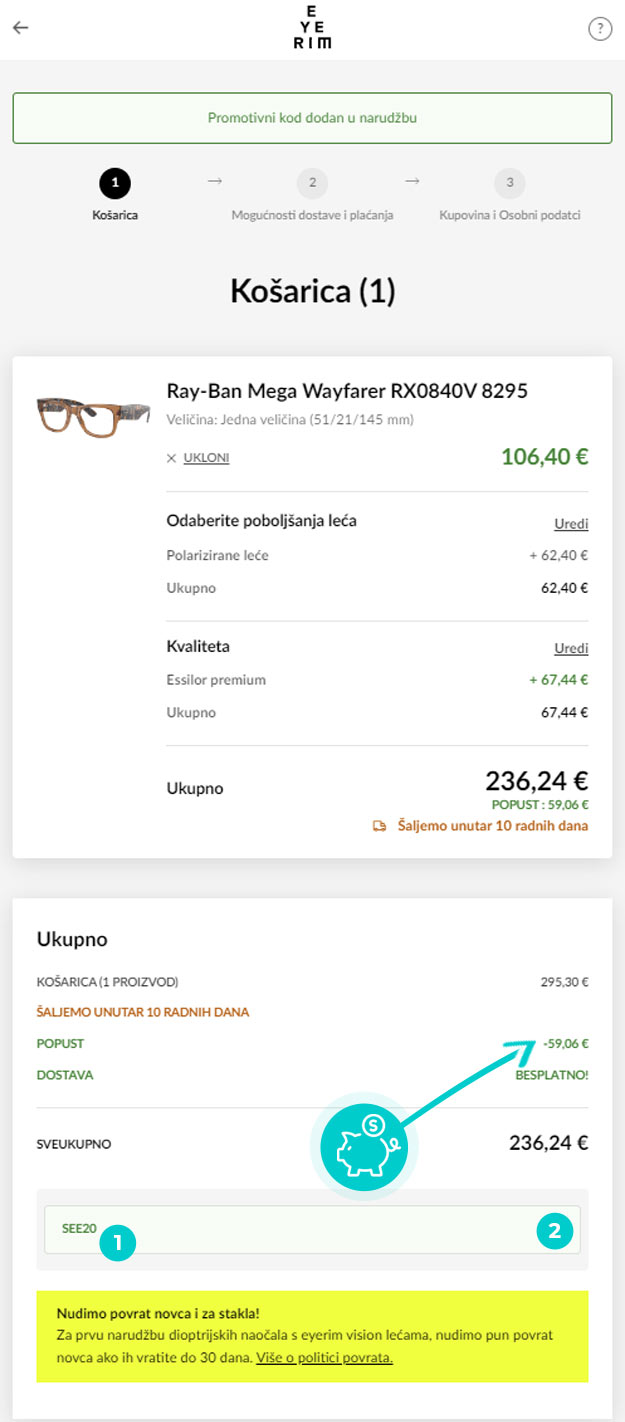Screen dimensions: 625x1422
Task: Go to step 3 Kupovina i Osobni podatci
Action: tap(510, 195)
